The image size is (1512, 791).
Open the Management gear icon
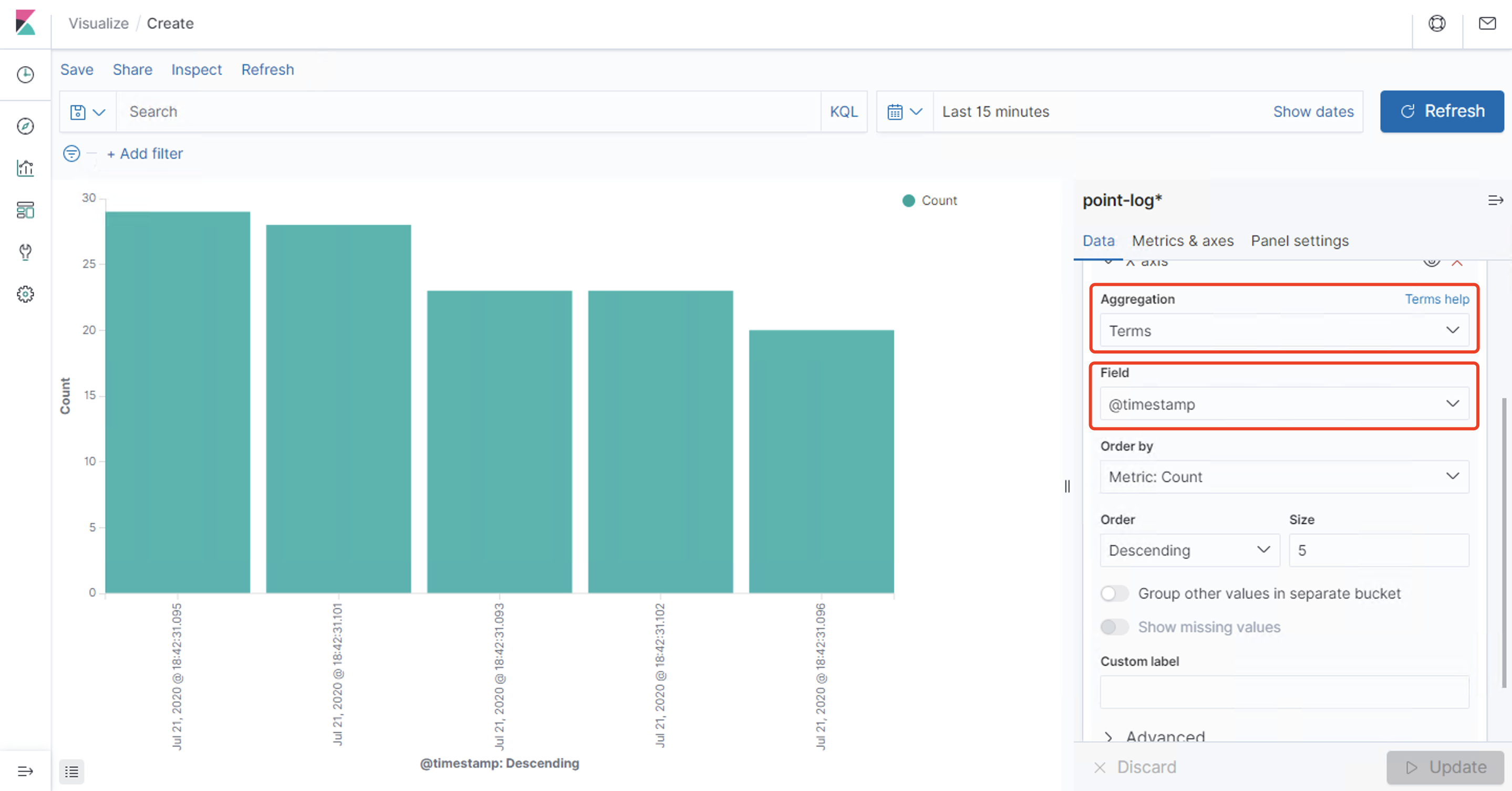[x=25, y=294]
